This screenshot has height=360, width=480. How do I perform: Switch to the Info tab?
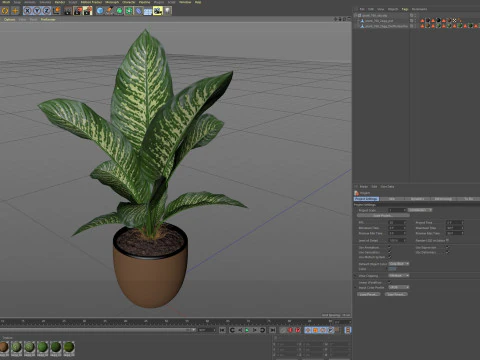[392, 199]
